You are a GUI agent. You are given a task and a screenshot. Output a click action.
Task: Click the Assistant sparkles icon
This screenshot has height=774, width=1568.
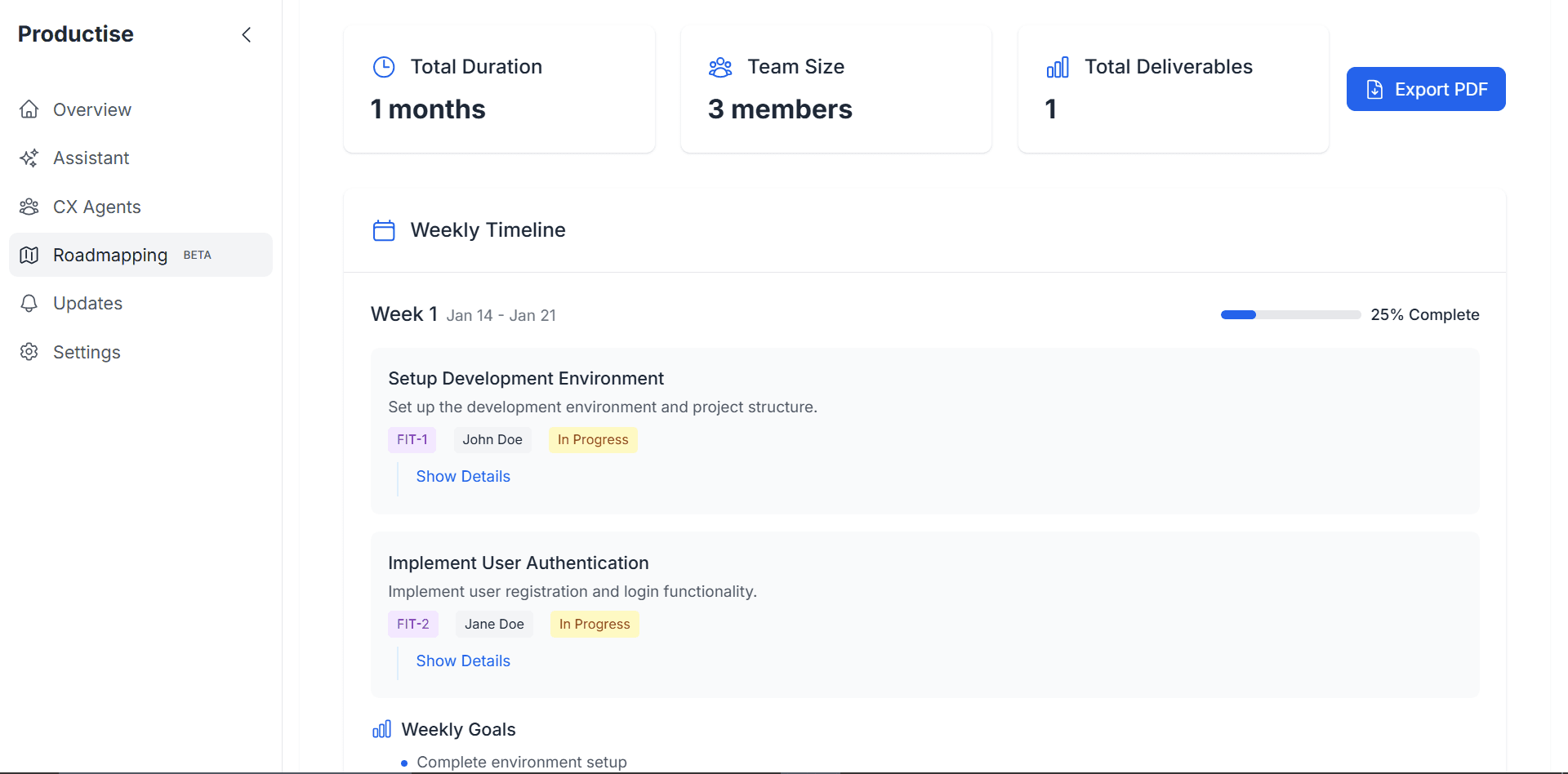click(29, 158)
